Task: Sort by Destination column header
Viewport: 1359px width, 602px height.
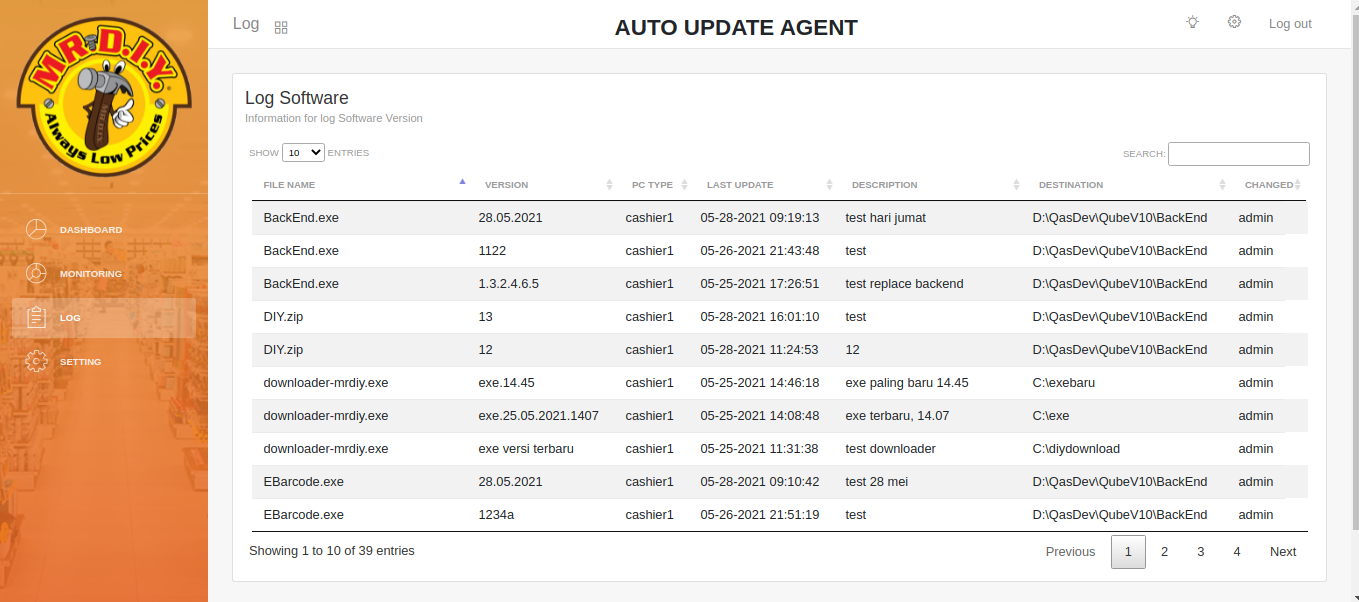Action: (x=1070, y=185)
